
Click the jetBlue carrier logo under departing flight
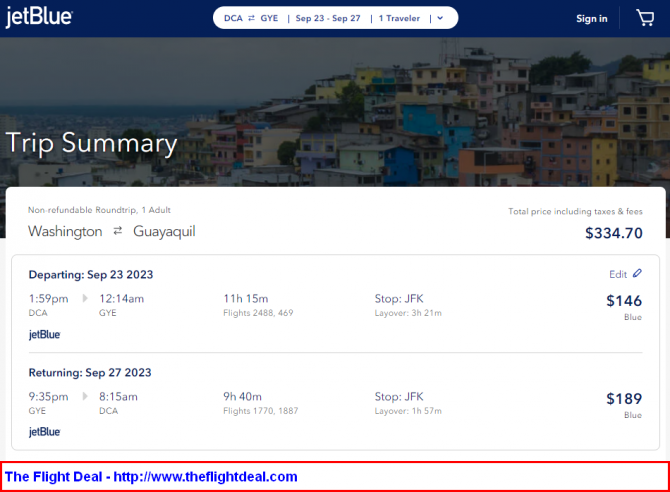44,334
